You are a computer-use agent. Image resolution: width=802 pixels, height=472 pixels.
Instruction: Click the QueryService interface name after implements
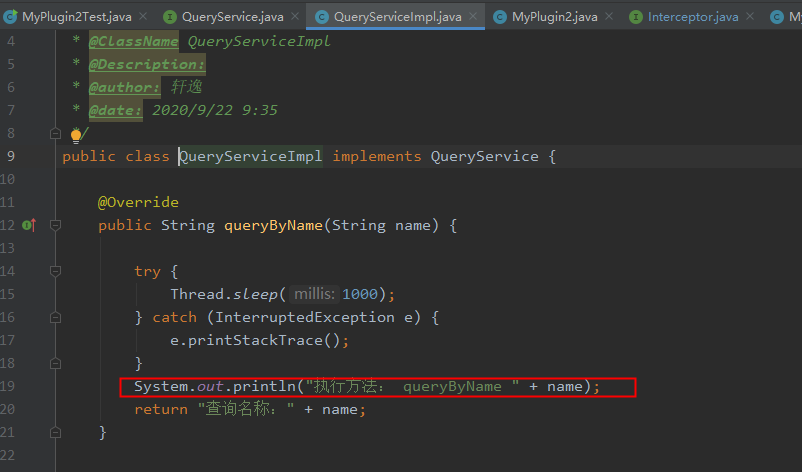pyautogui.click(x=484, y=156)
